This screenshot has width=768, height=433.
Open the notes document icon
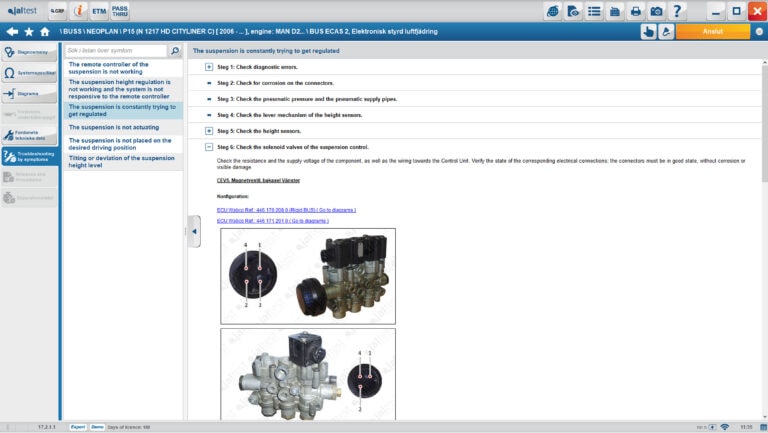coord(615,11)
